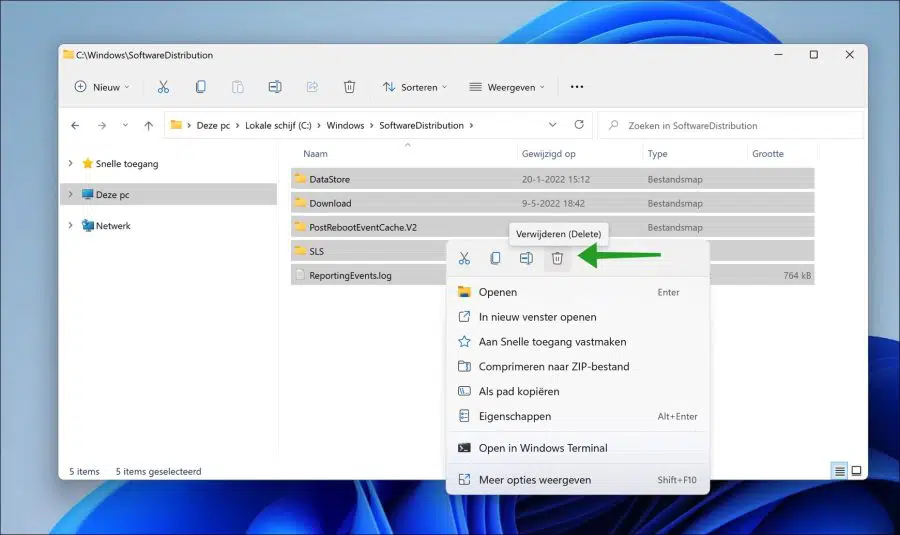
Task: Click the Cut icon in the top toolbar
Action: click(x=163, y=87)
